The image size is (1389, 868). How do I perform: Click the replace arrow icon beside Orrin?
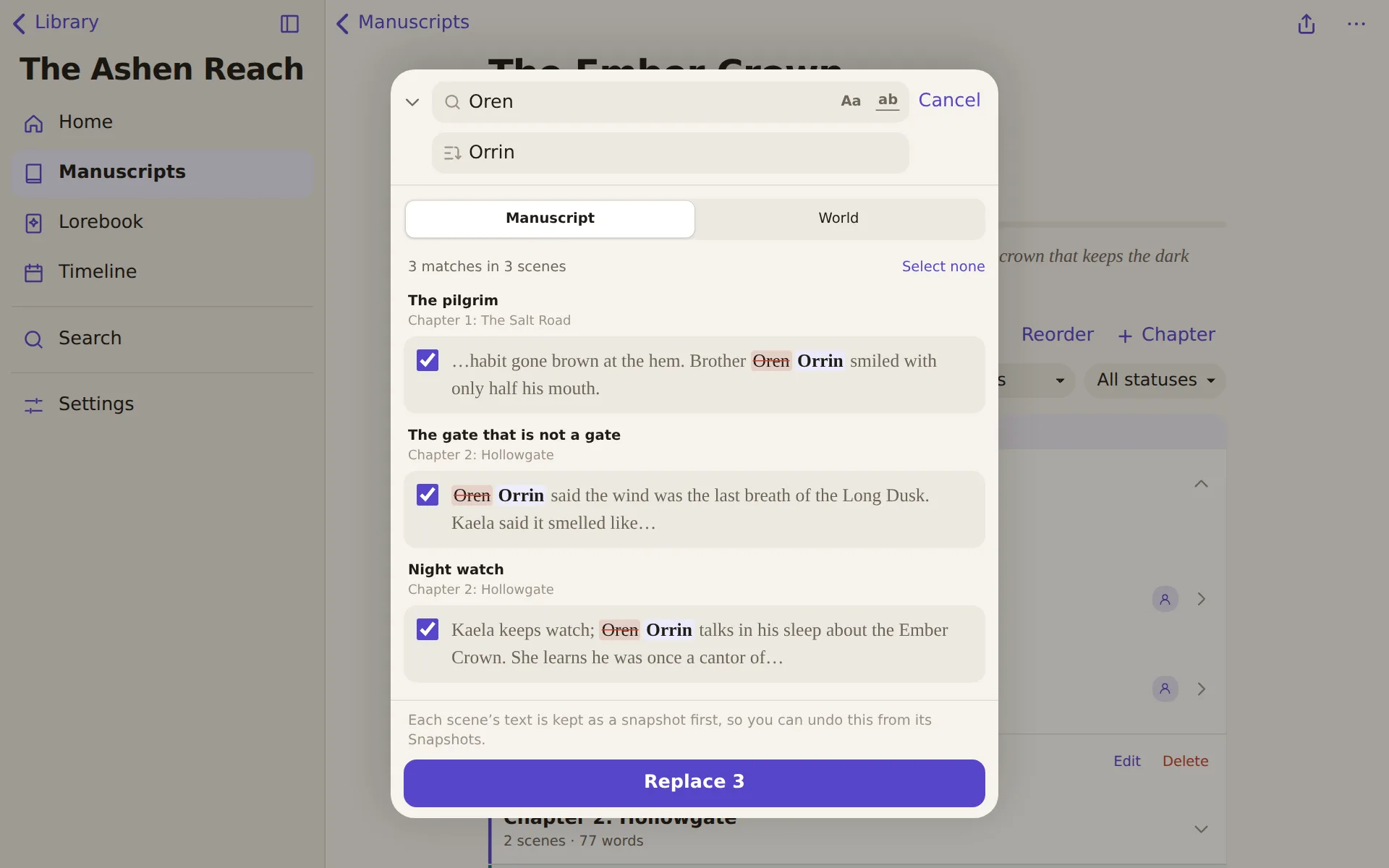[x=452, y=153]
